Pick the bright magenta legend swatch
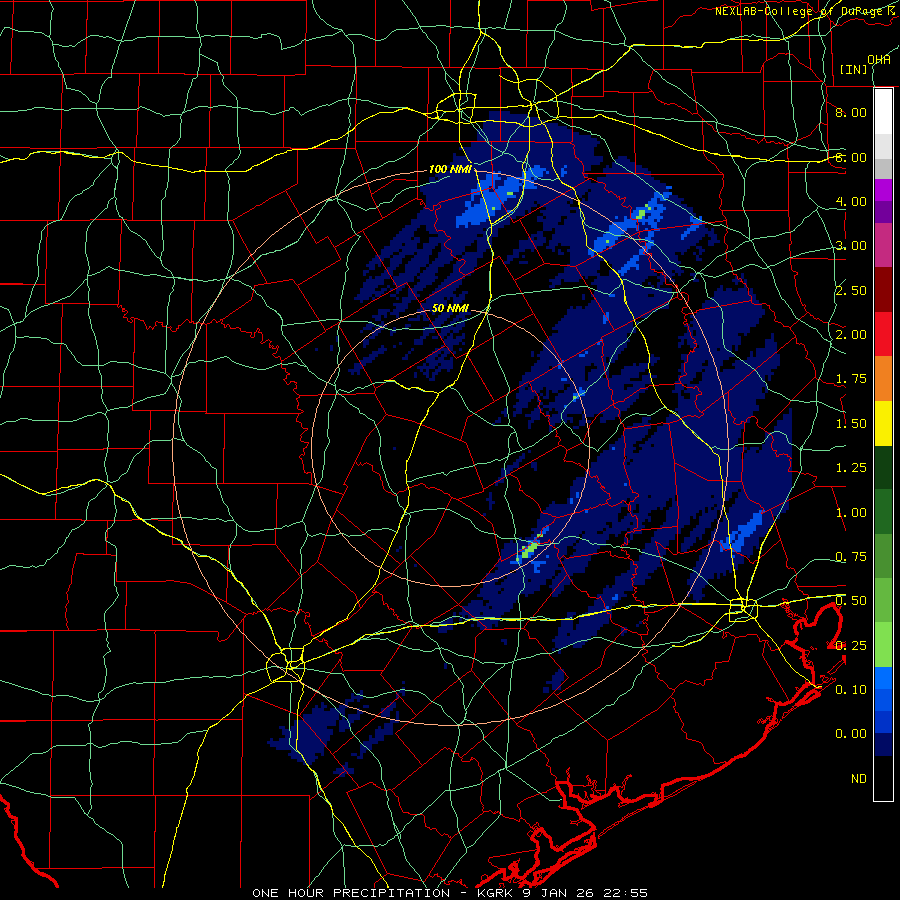Viewport: 900px width, 900px height. click(x=883, y=190)
